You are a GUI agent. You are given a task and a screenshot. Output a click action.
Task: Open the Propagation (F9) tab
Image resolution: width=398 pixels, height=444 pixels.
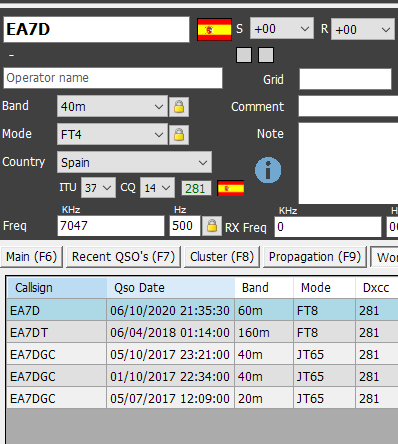click(x=315, y=257)
